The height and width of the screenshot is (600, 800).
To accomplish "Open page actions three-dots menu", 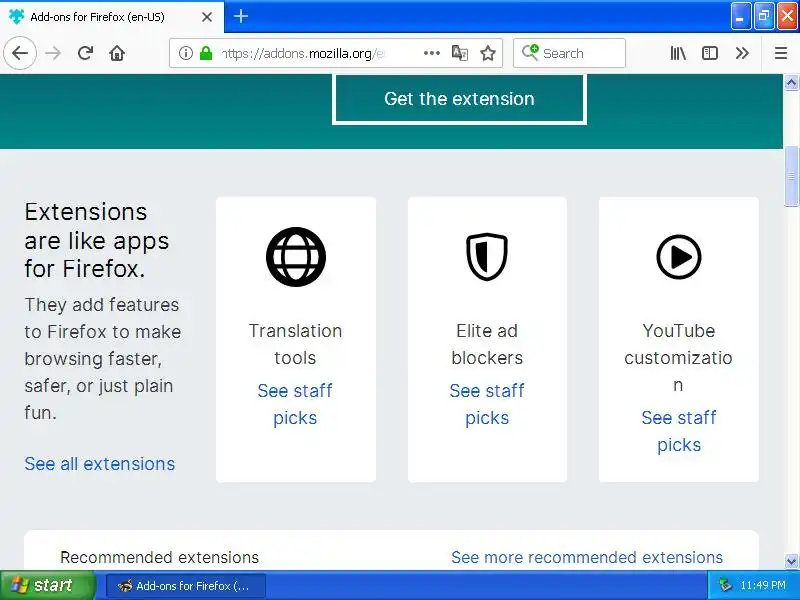I will tap(432, 53).
